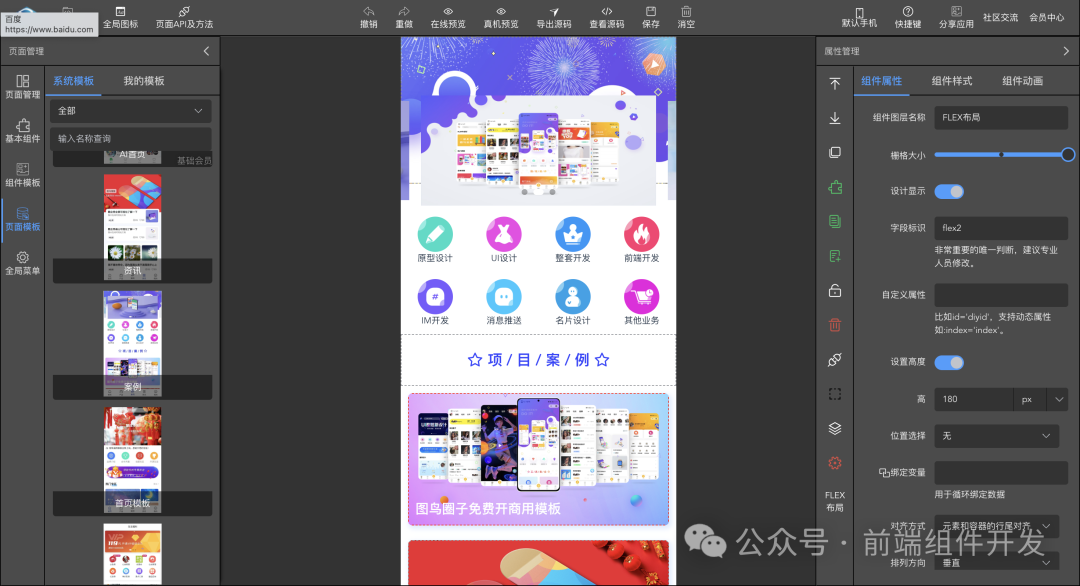Image resolution: width=1080 pixels, height=586 pixels.
Task: Click the layers stack icon
Action: coord(835,428)
